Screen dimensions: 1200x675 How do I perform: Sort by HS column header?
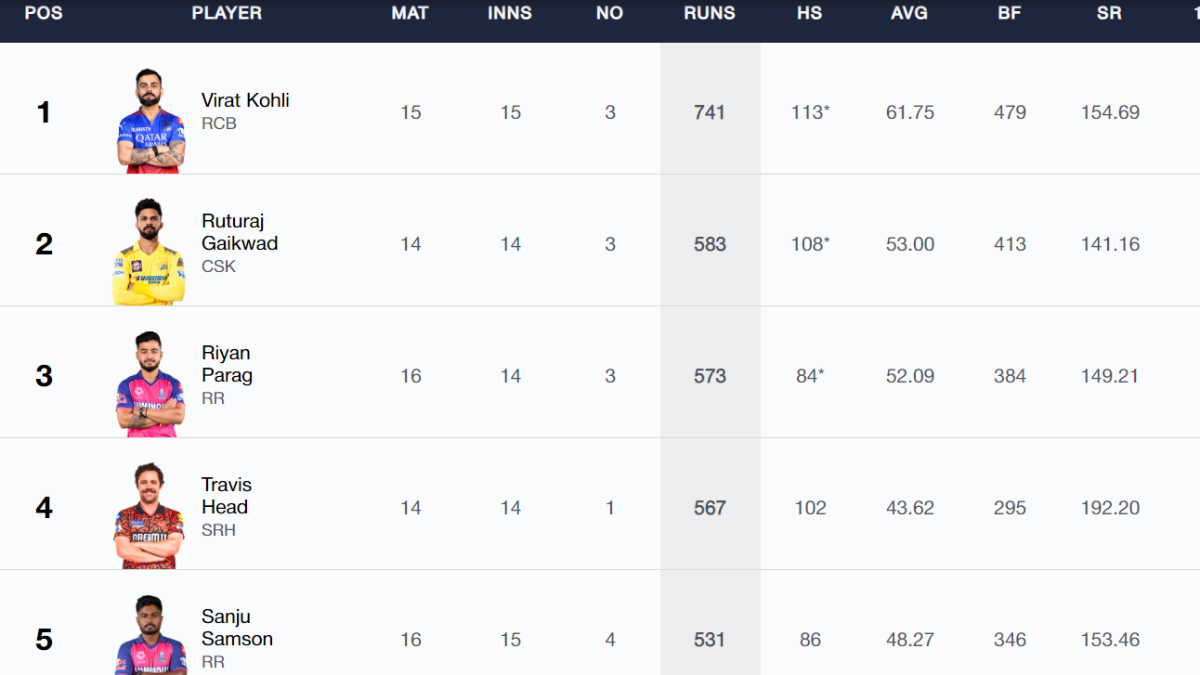(x=809, y=14)
